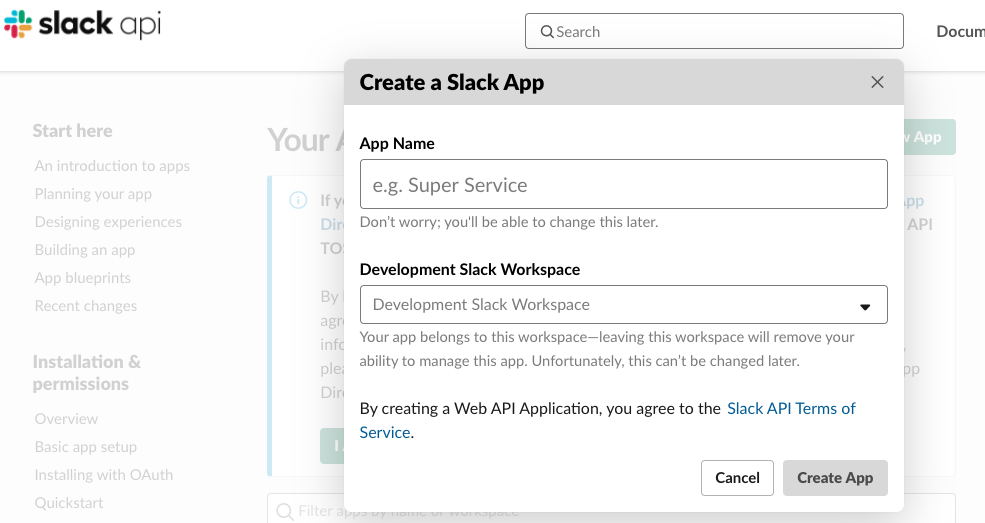Image resolution: width=985 pixels, height=523 pixels.
Task: Click the Cancel button
Action: point(737,478)
